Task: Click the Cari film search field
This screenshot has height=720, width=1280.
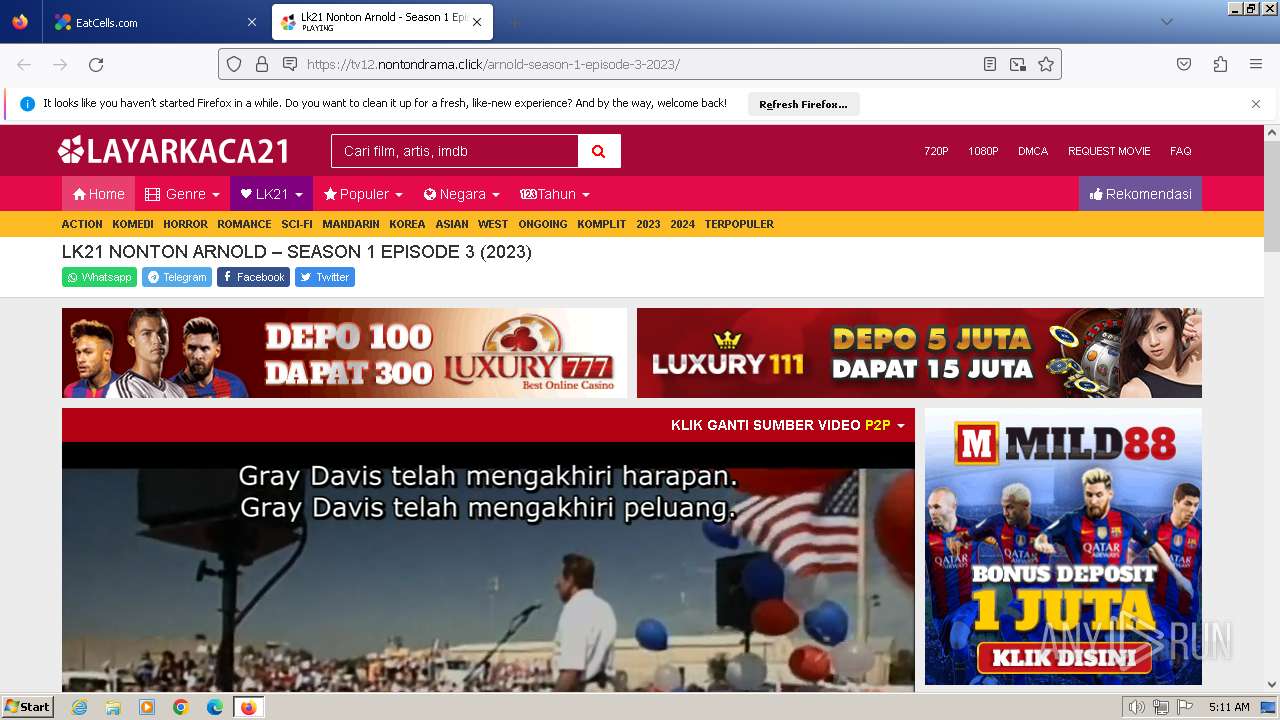Action: [x=455, y=151]
